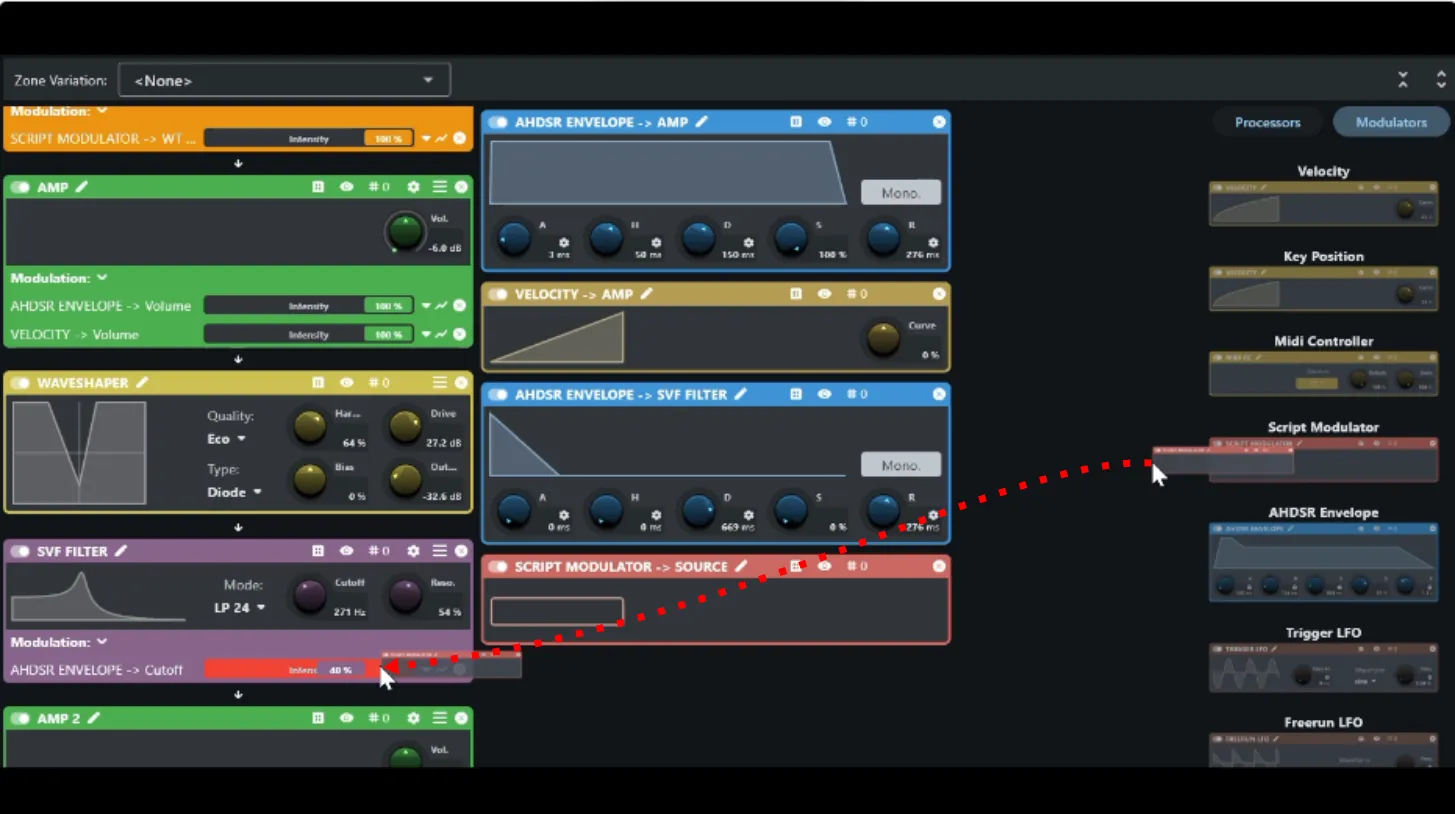Remove the AHDSR ENVELOPE -> AMP modulator
Image resolution: width=1455 pixels, height=814 pixels.
point(939,122)
